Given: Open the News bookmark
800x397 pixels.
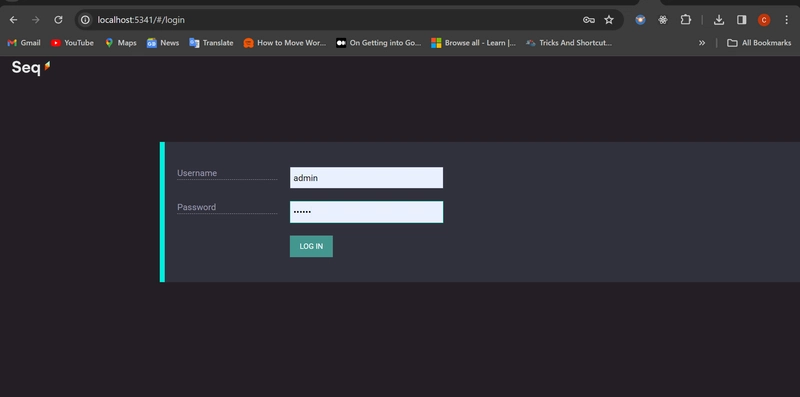Looking at the screenshot, I should pos(163,43).
